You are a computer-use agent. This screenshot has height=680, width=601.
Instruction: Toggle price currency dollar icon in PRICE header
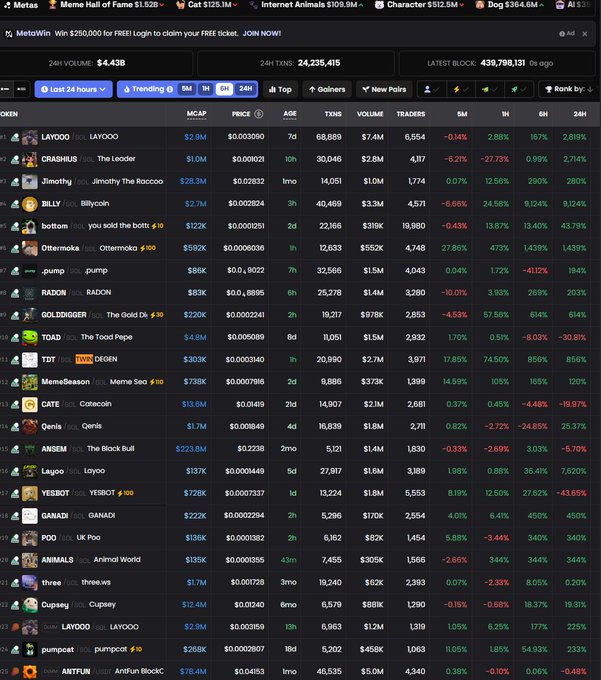tap(258, 114)
